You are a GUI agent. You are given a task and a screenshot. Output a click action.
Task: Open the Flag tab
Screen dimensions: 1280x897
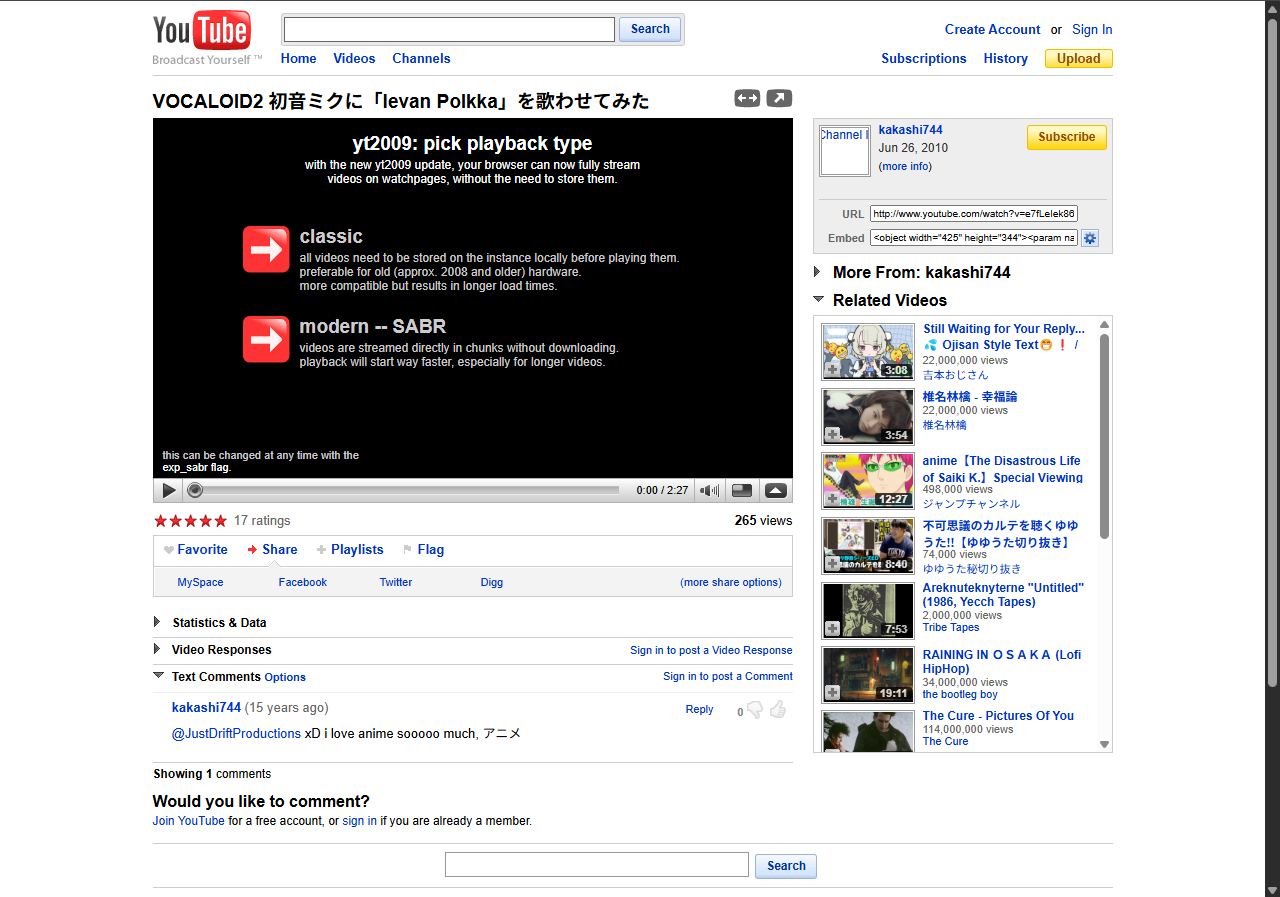[431, 549]
